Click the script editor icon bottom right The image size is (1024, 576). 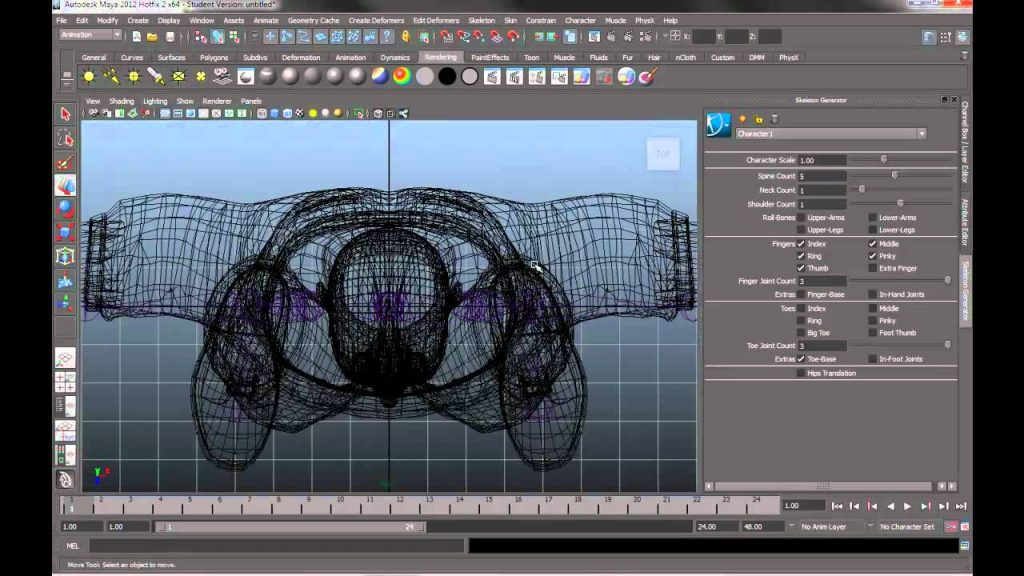(x=965, y=545)
